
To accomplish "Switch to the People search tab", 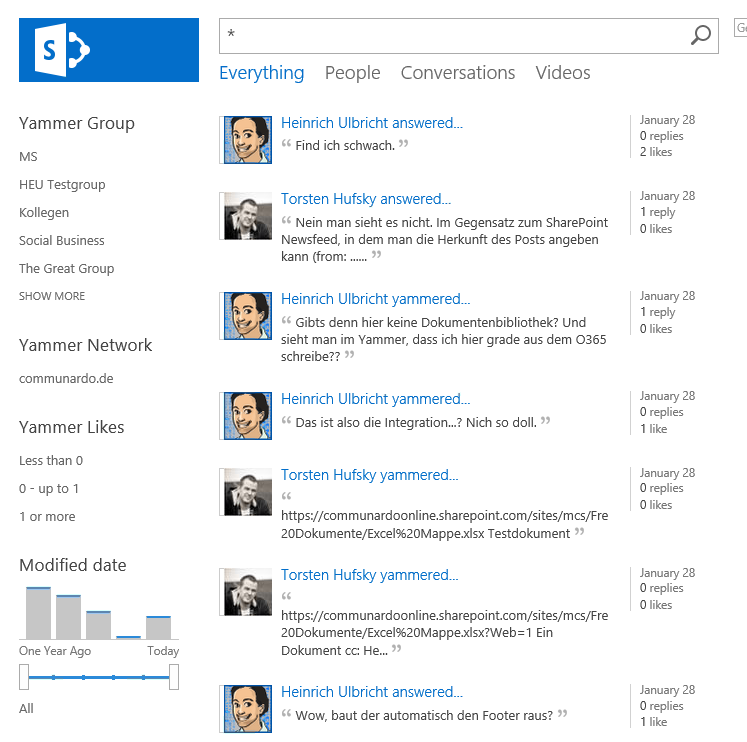I will coord(353,73).
